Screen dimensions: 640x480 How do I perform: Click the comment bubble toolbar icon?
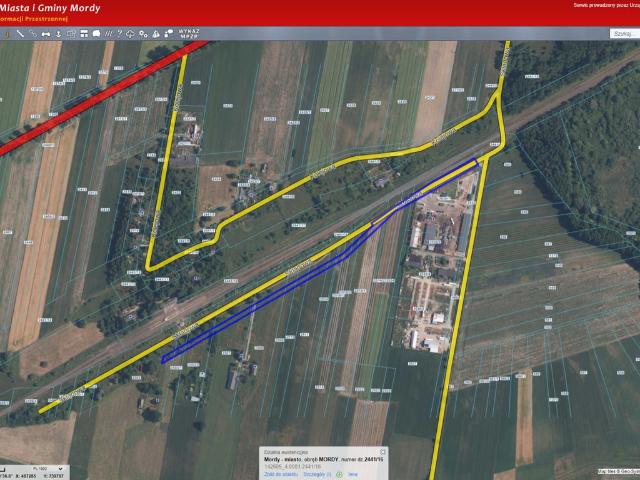pyautogui.click(x=169, y=34)
